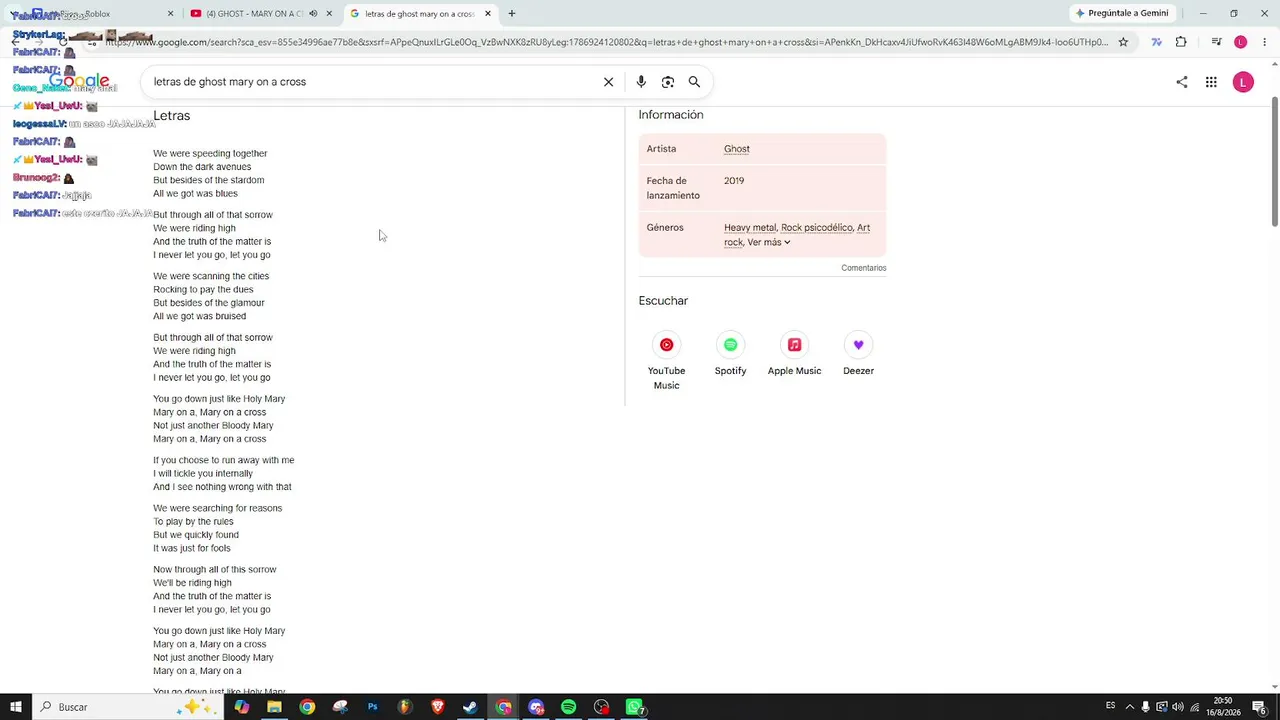The width and height of the screenshot is (1280, 720).
Task: Show hidden system tray icons
Action: click(1130, 707)
